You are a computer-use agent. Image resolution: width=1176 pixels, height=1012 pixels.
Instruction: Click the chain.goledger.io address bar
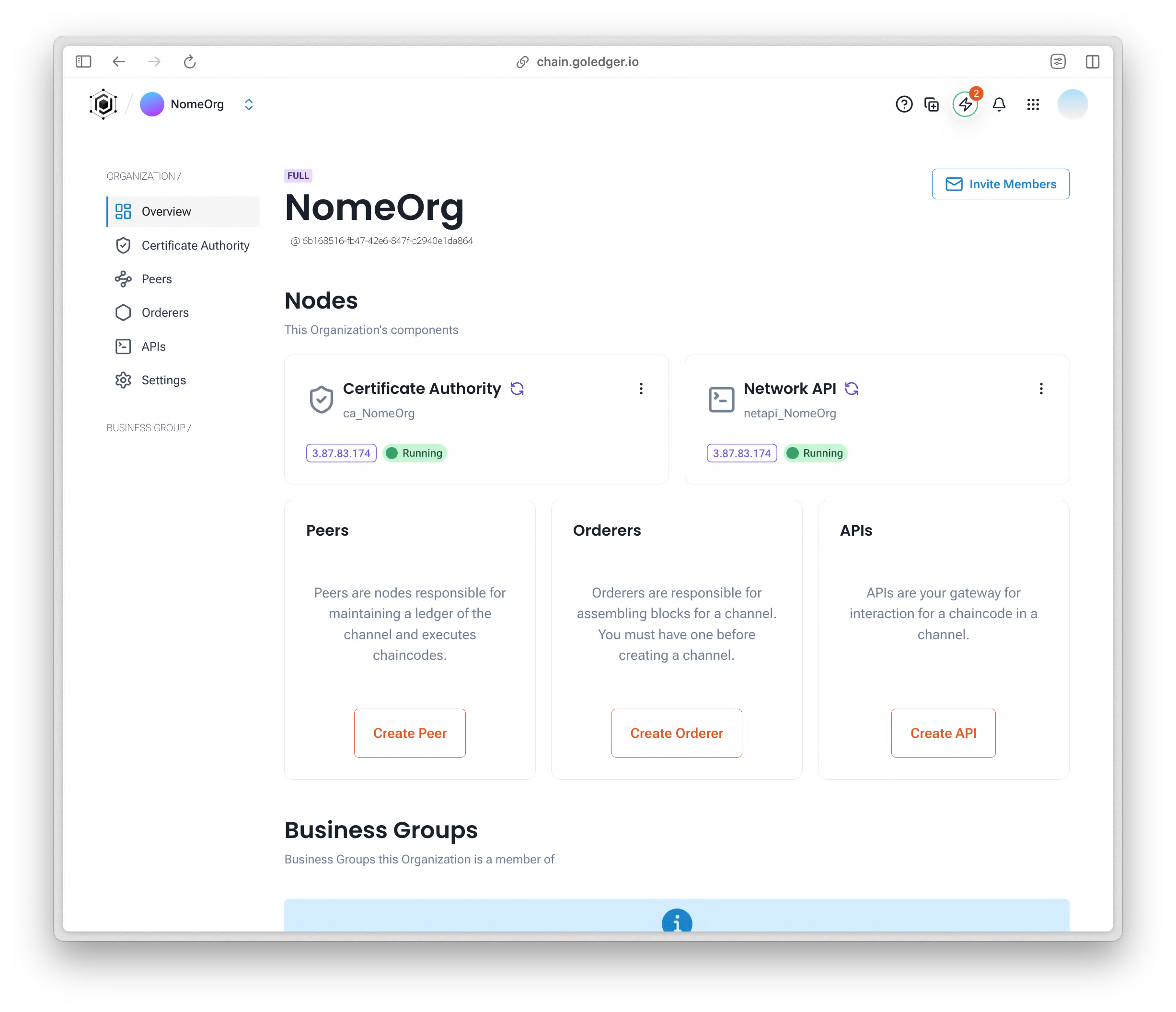click(587, 61)
